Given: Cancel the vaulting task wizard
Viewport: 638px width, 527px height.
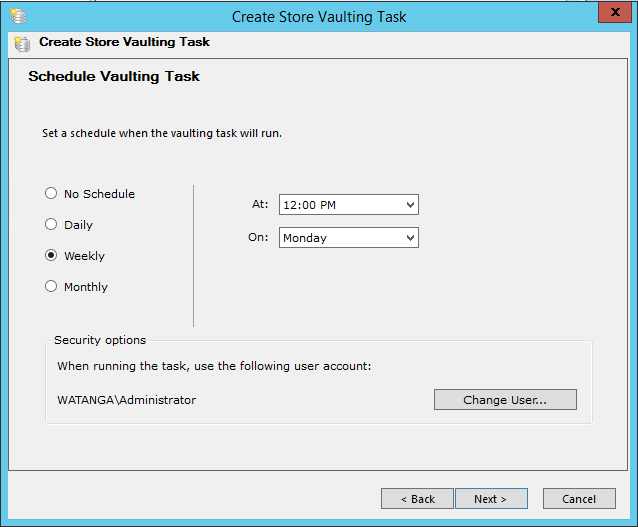Looking at the screenshot, I should [579, 499].
